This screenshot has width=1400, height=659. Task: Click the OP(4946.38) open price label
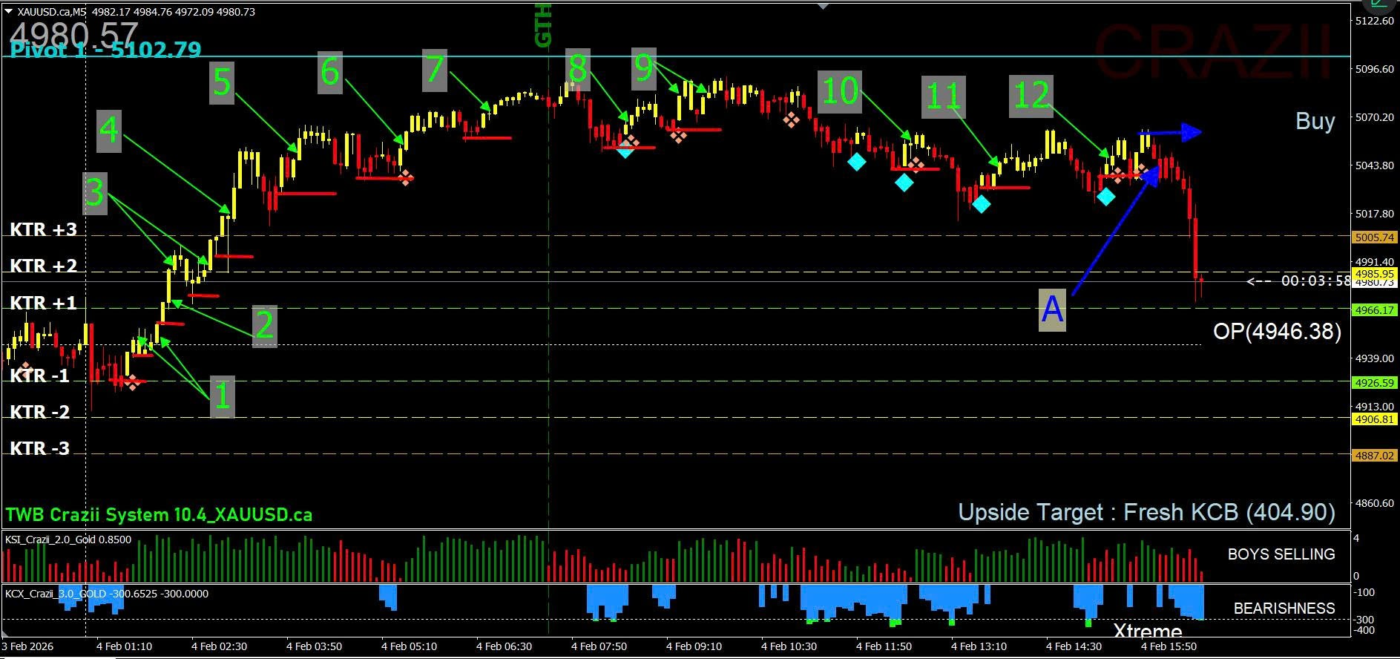pos(1276,332)
